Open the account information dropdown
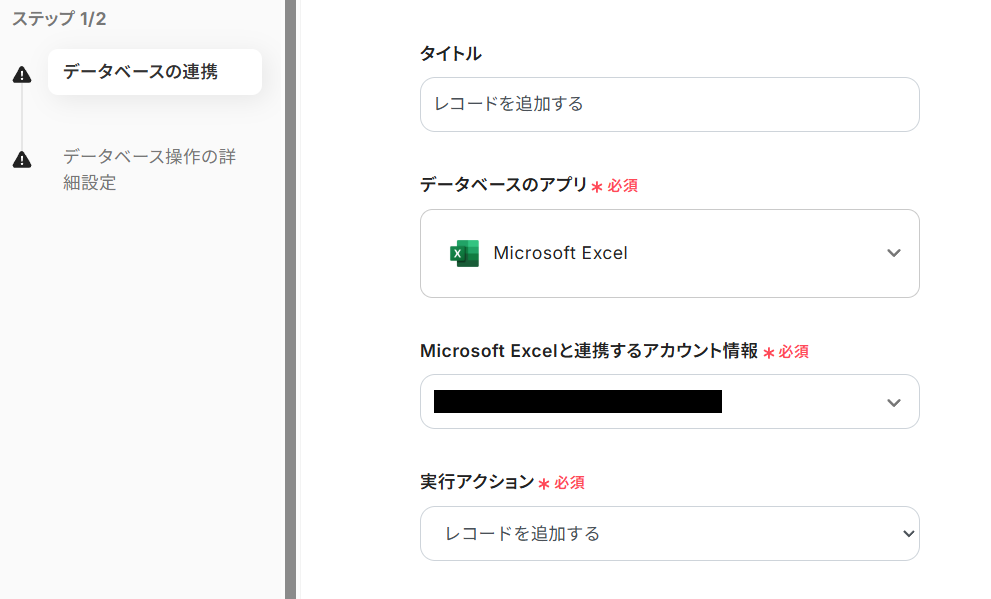 pyautogui.click(x=669, y=402)
